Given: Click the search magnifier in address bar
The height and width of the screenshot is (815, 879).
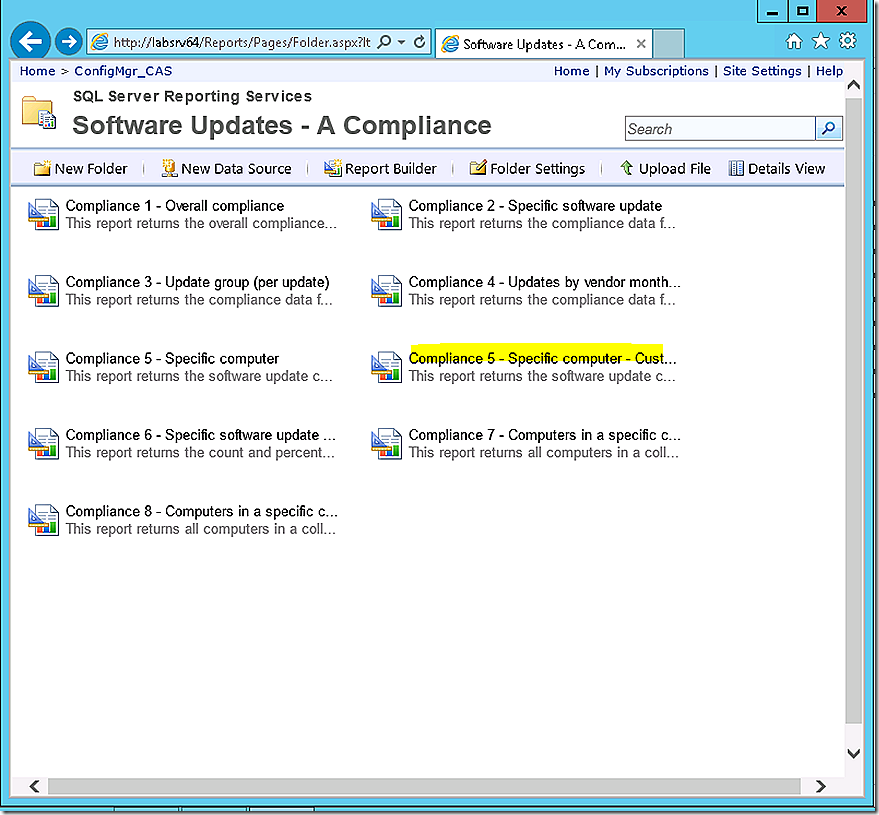Looking at the screenshot, I should [385, 42].
